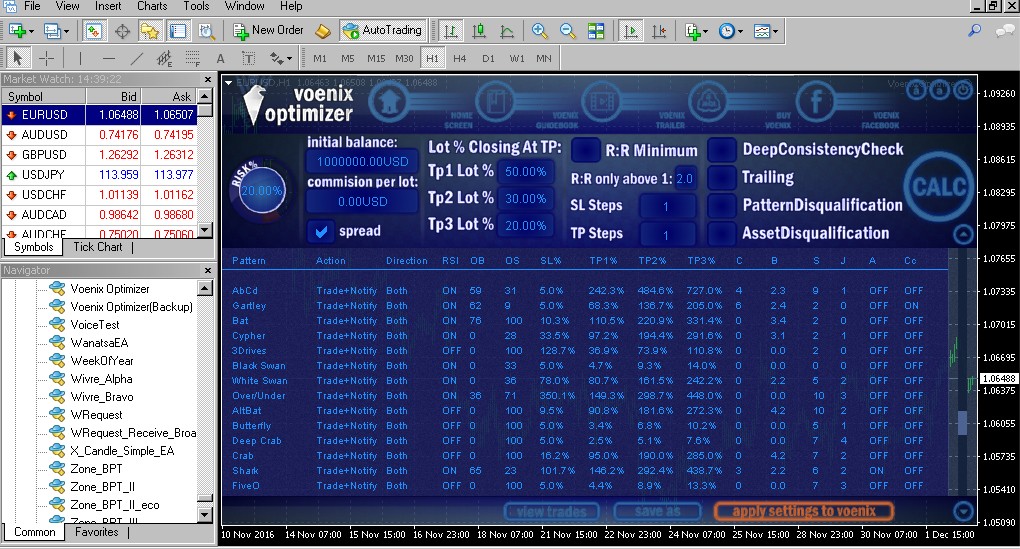Click the RISK% 20.00% dial

tap(262, 190)
